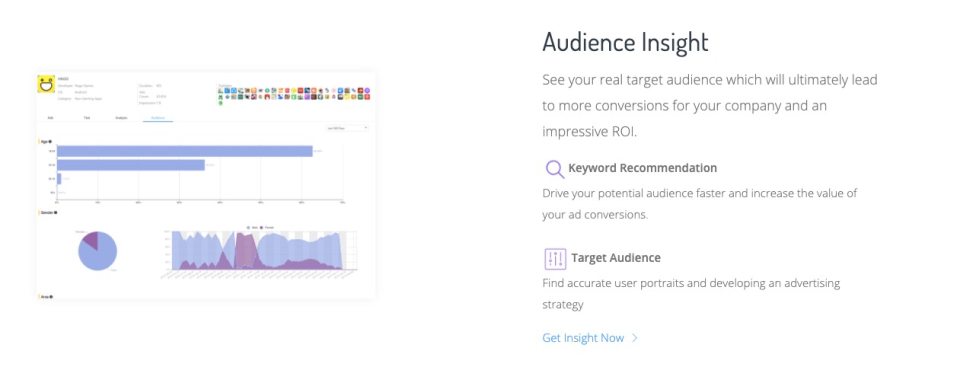This screenshot has width=960, height=367.
Task: Click the longest bar in Age chart
Action: 185,151
